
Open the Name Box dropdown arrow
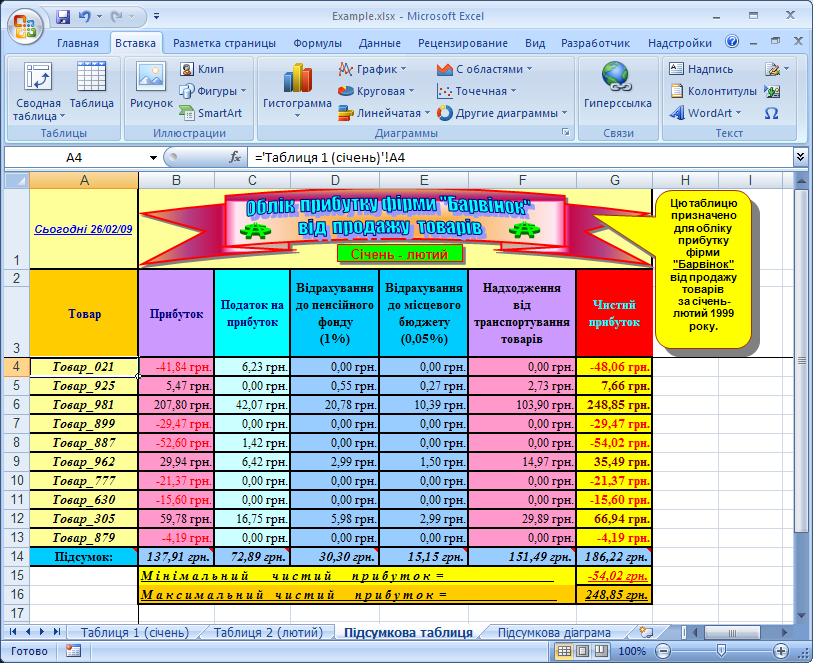click(153, 158)
